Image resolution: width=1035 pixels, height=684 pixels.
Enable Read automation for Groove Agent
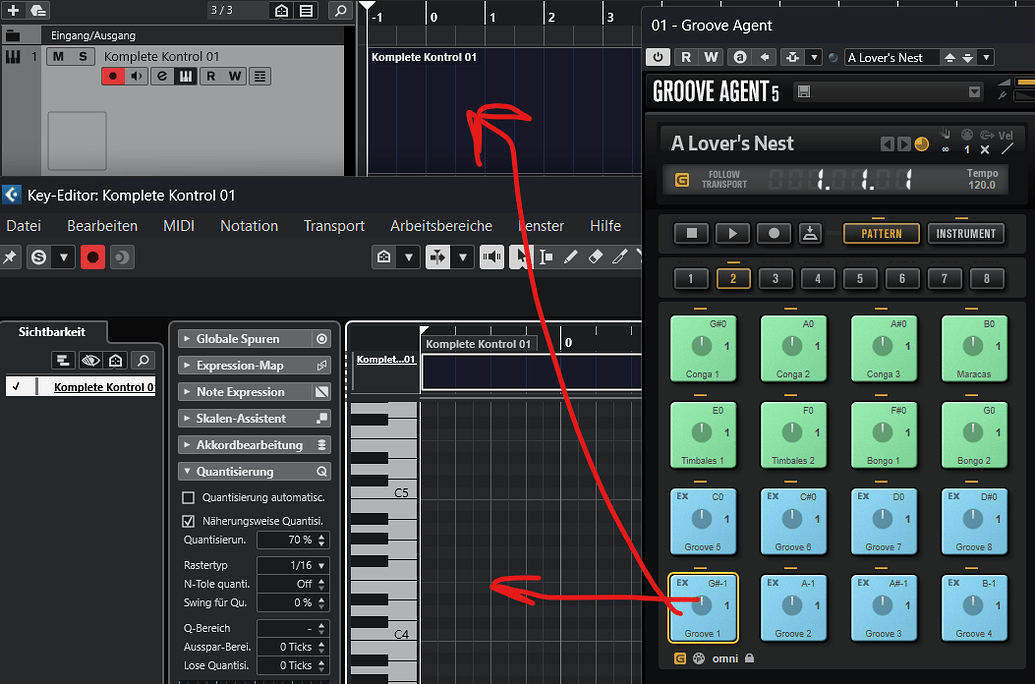tap(686, 57)
